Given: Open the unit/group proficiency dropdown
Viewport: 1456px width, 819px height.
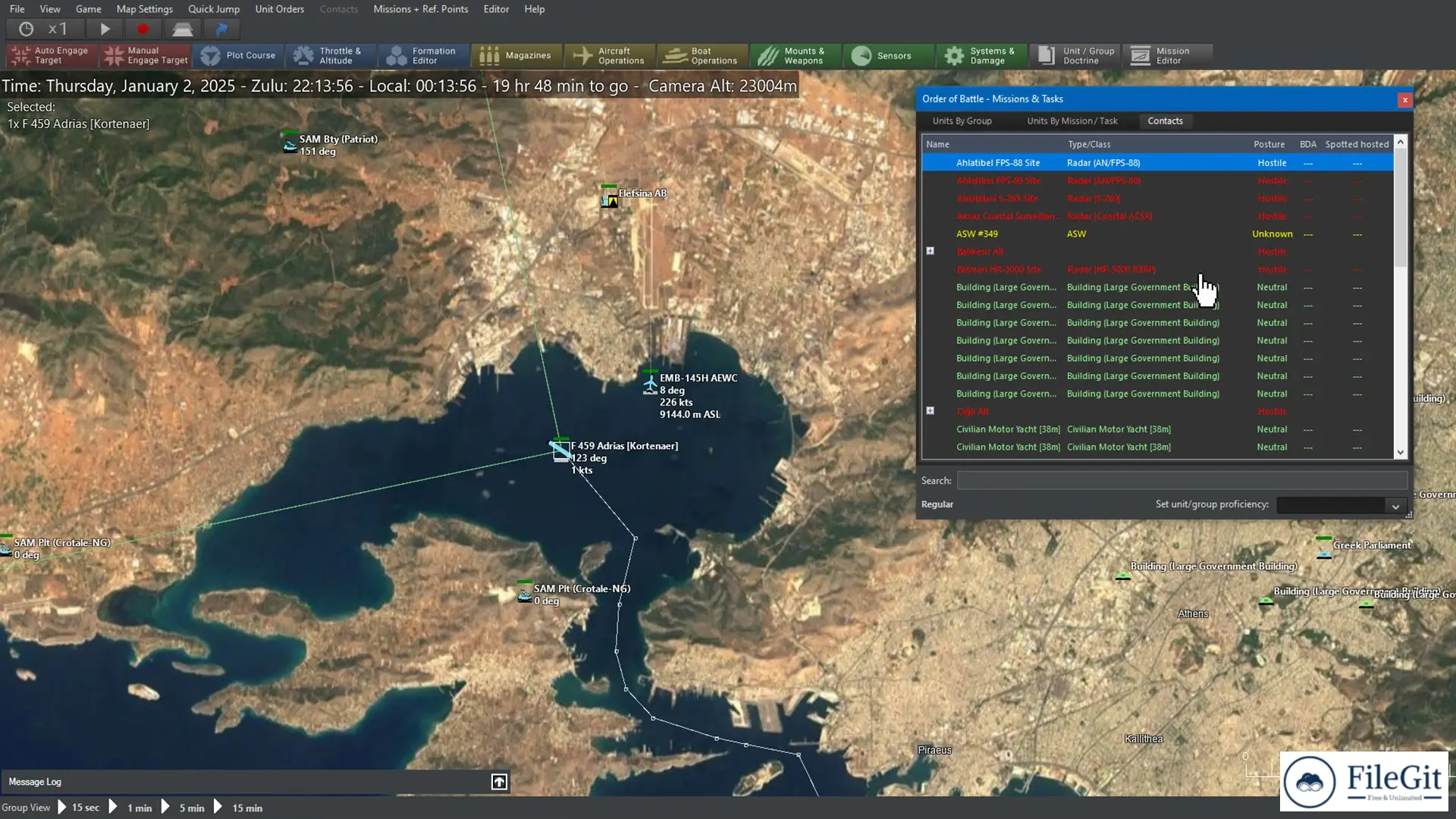Looking at the screenshot, I should click(1395, 506).
